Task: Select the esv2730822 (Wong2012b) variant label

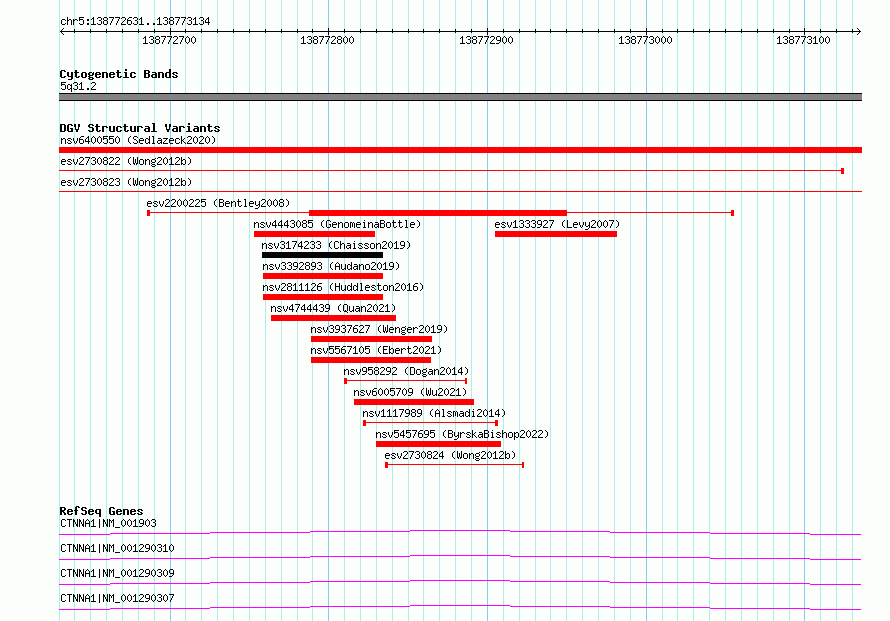Action: 126,161
